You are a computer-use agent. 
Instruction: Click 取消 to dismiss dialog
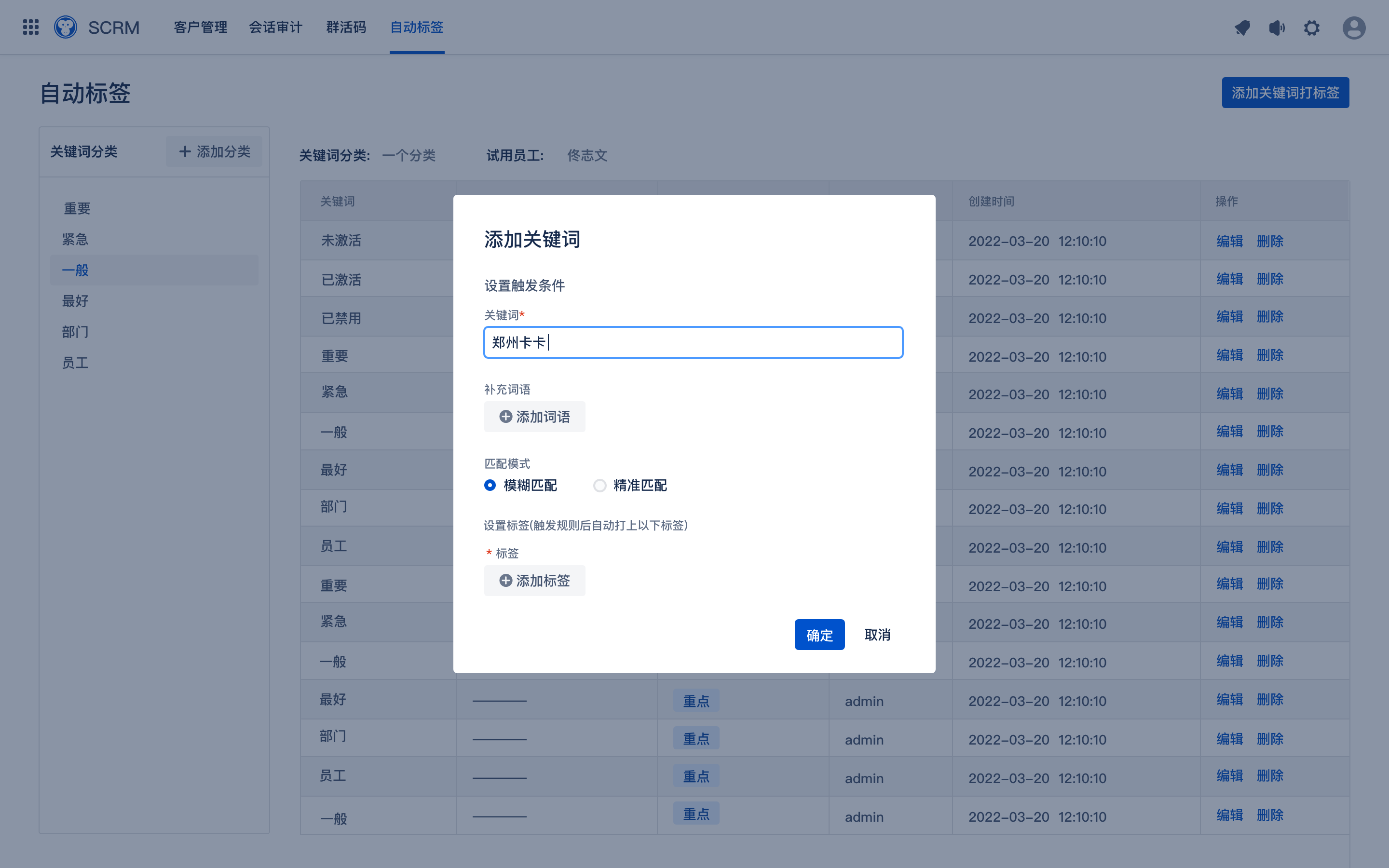(x=877, y=634)
